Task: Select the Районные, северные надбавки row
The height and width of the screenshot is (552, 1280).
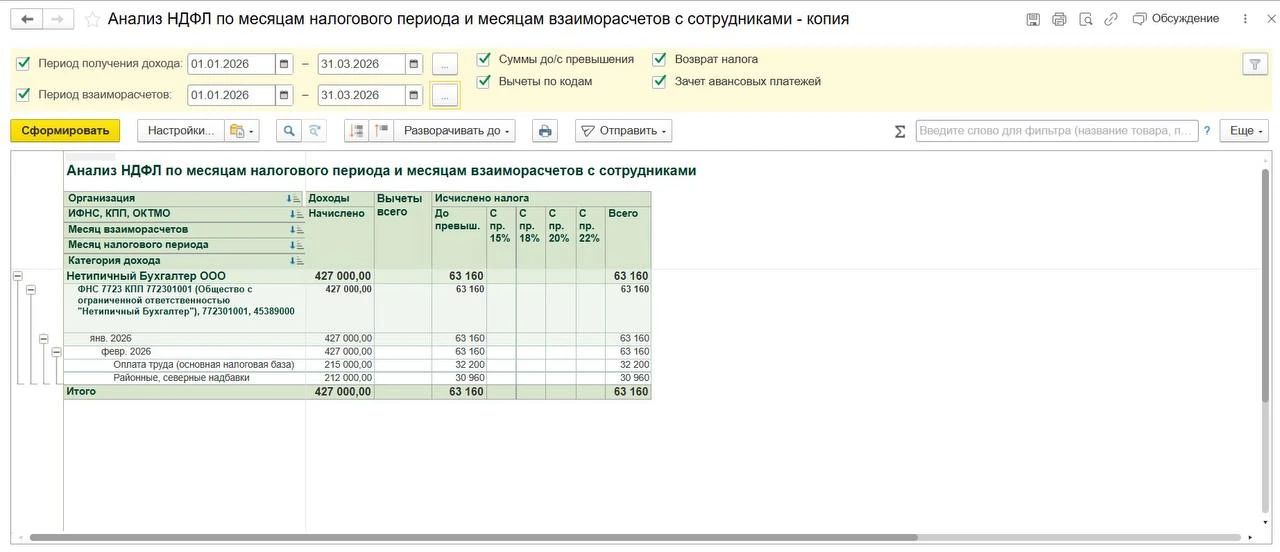Action: click(356, 378)
